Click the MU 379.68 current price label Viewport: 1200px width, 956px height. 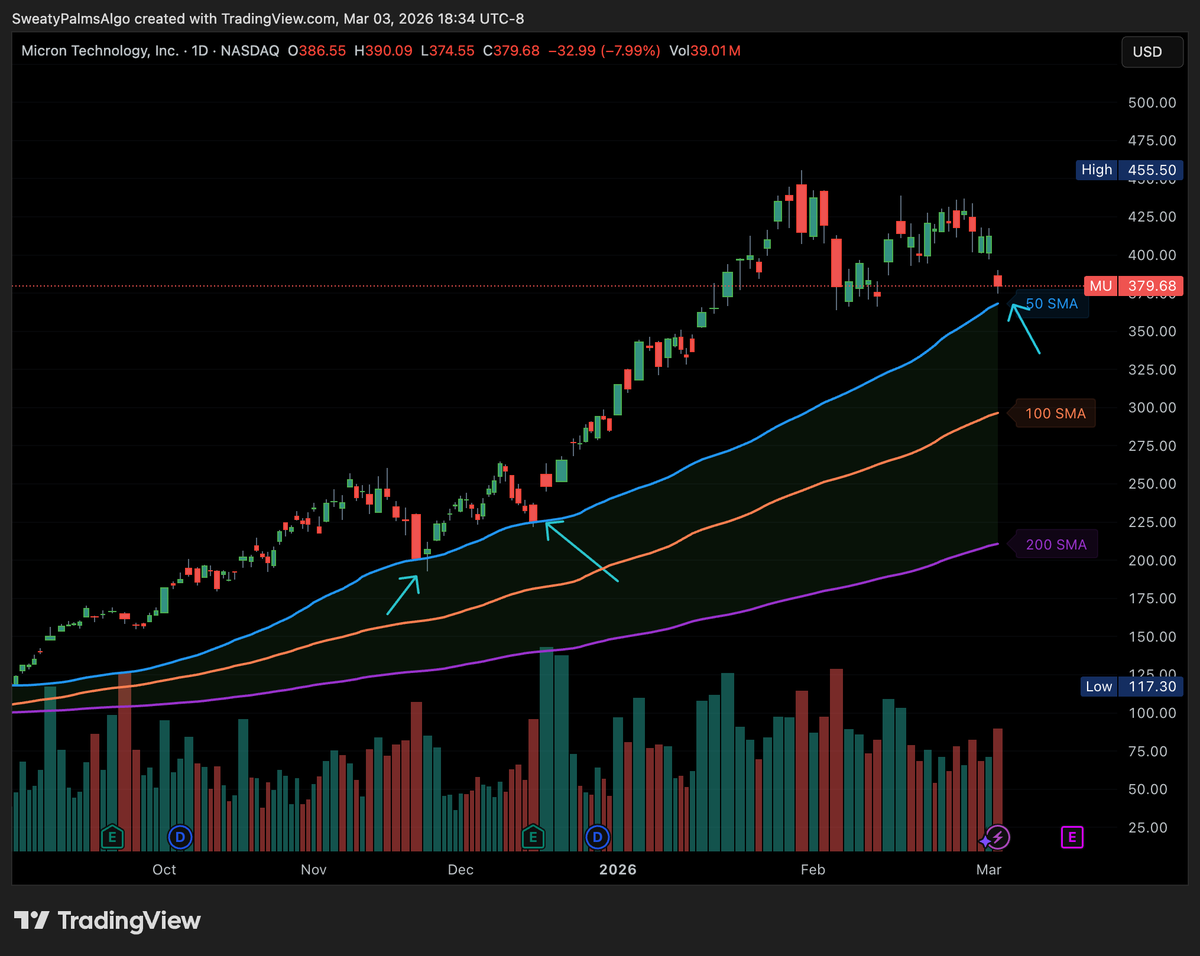pyautogui.click(x=1133, y=286)
